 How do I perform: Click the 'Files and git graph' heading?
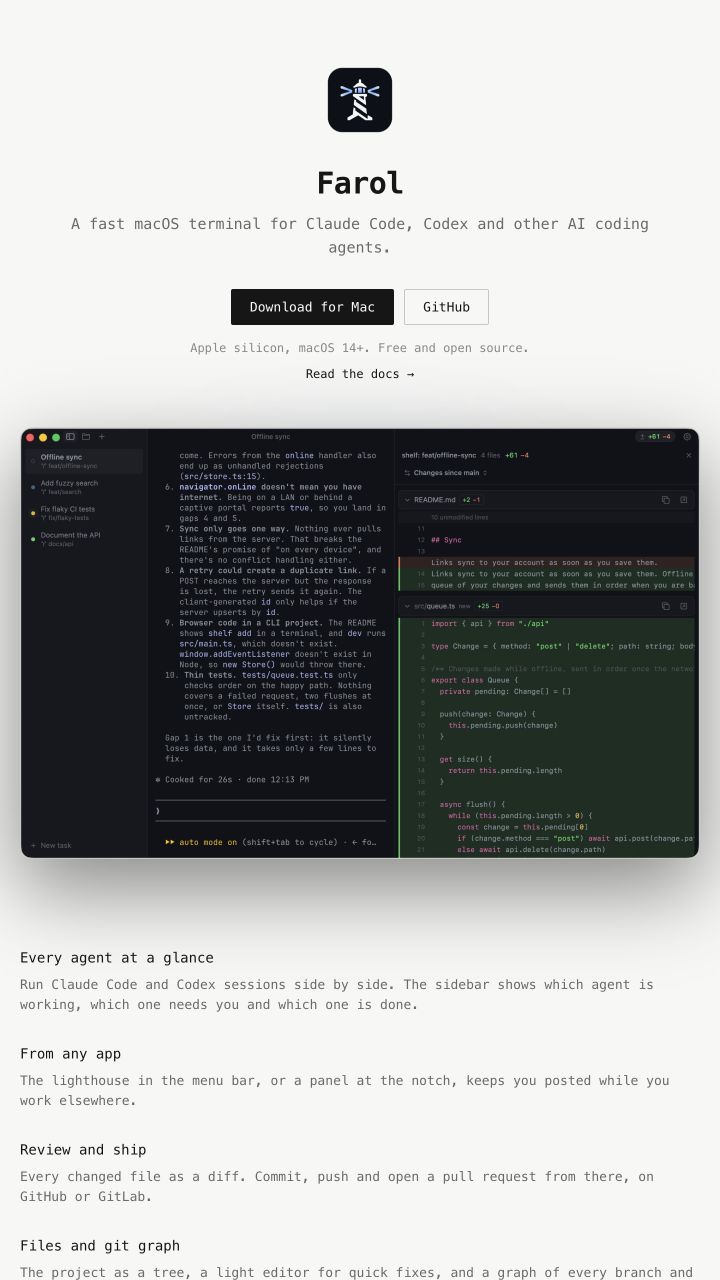click(x=100, y=1246)
